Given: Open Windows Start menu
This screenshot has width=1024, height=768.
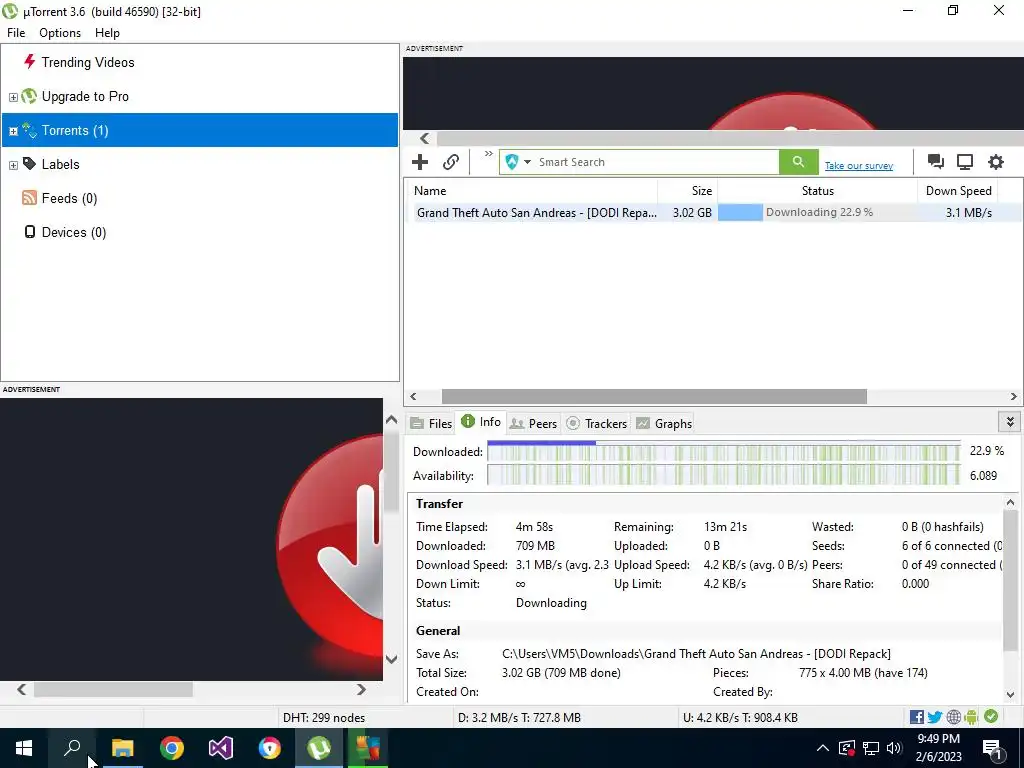Looking at the screenshot, I should pyautogui.click(x=24, y=748).
